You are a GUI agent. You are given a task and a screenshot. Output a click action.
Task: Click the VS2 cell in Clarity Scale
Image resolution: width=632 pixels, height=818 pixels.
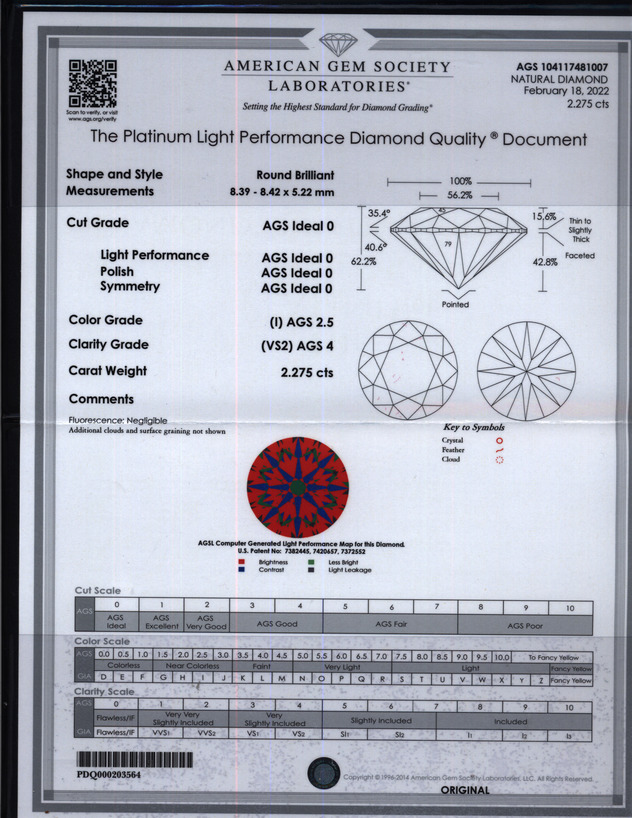[x=297, y=732]
